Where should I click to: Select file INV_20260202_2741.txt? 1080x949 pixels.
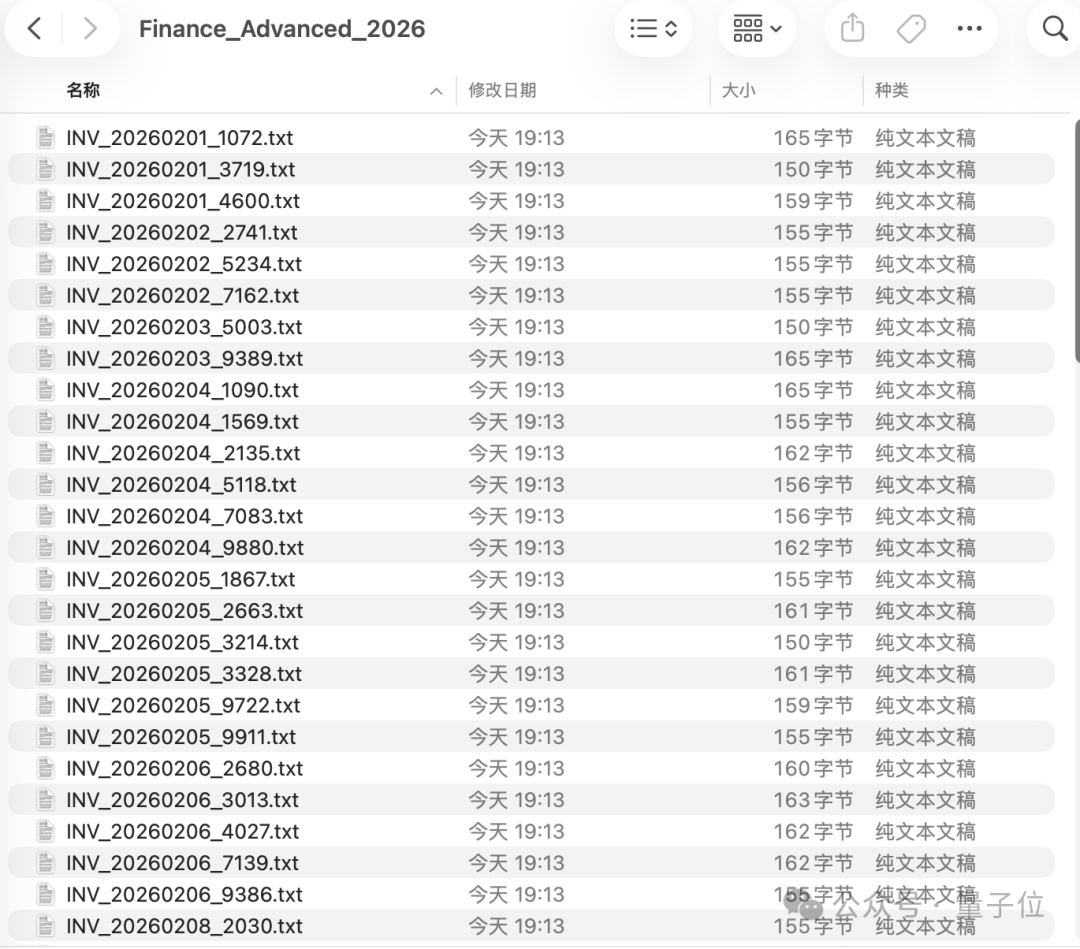click(x=531, y=233)
